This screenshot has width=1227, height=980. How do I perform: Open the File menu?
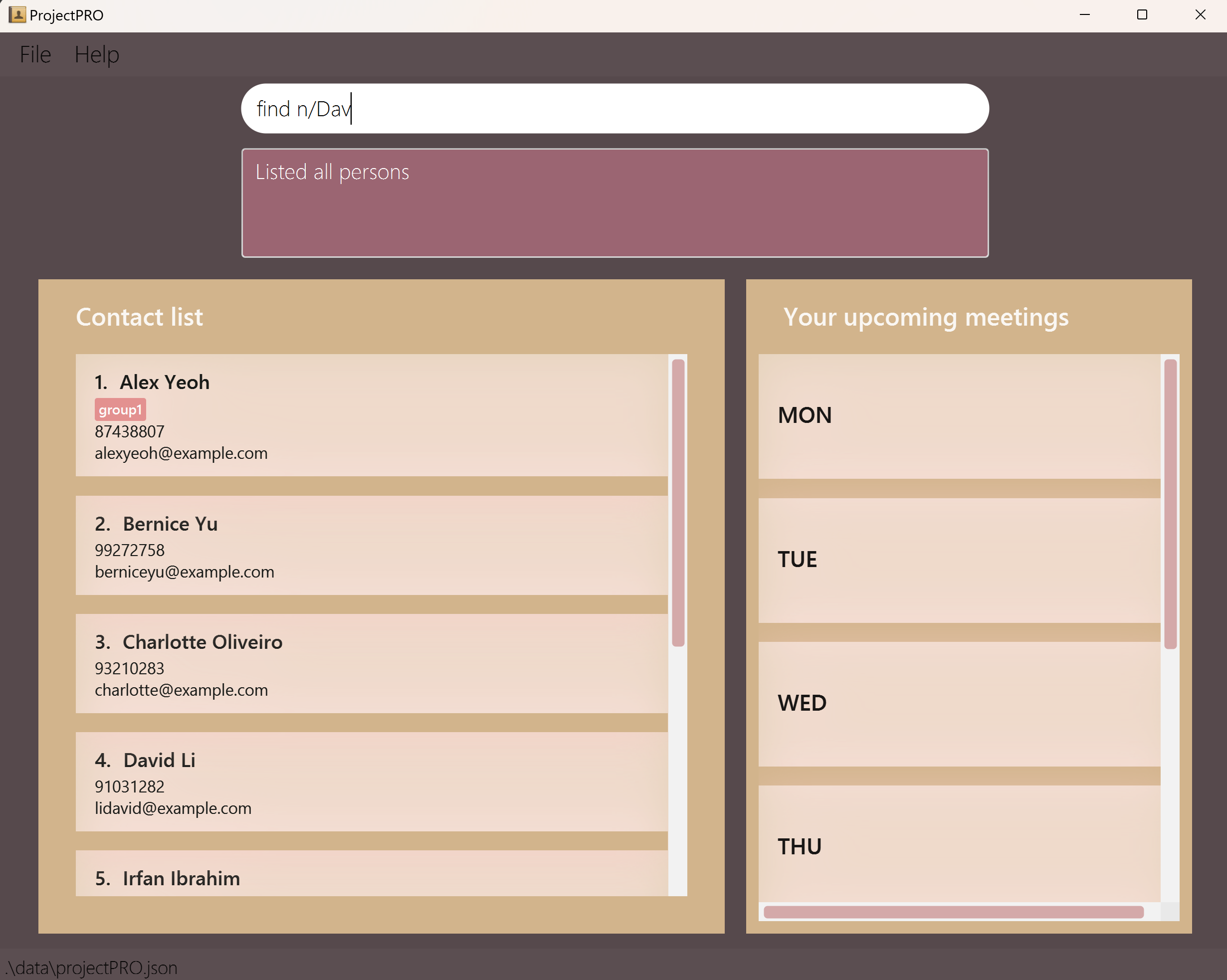click(35, 55)
